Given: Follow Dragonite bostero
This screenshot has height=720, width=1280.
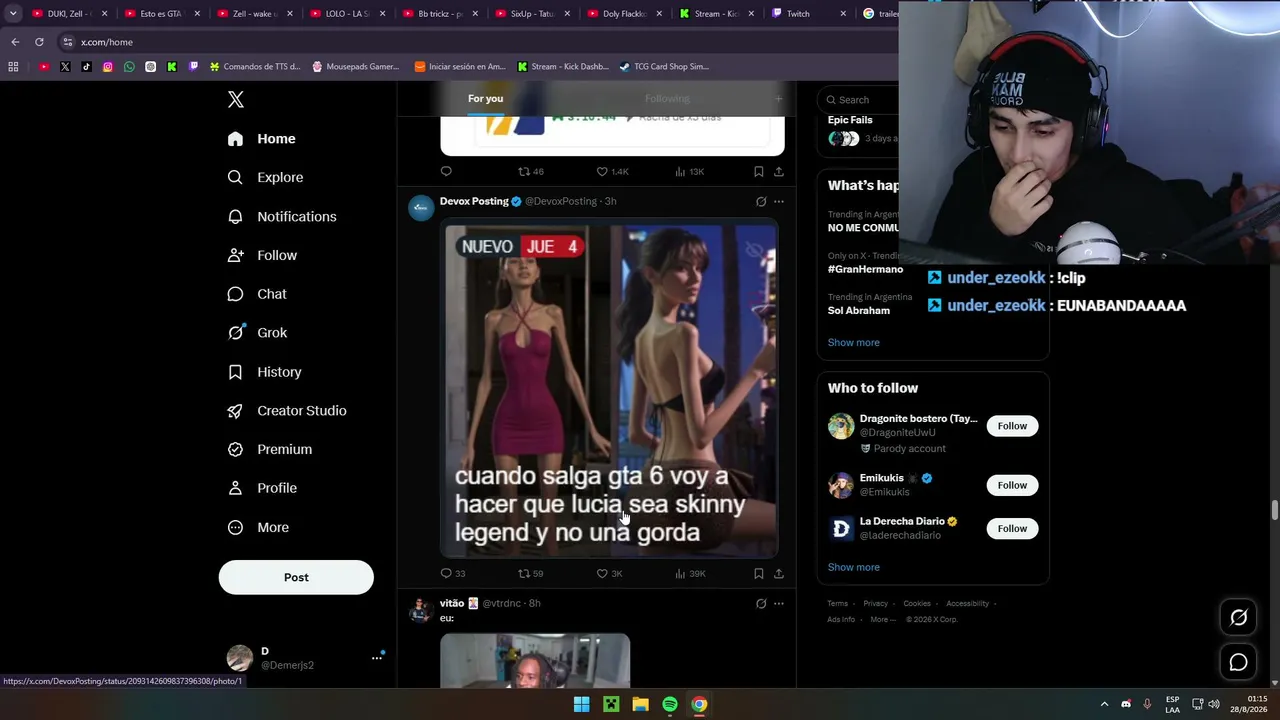Looking at the screenshot, I should (1012, 426).
